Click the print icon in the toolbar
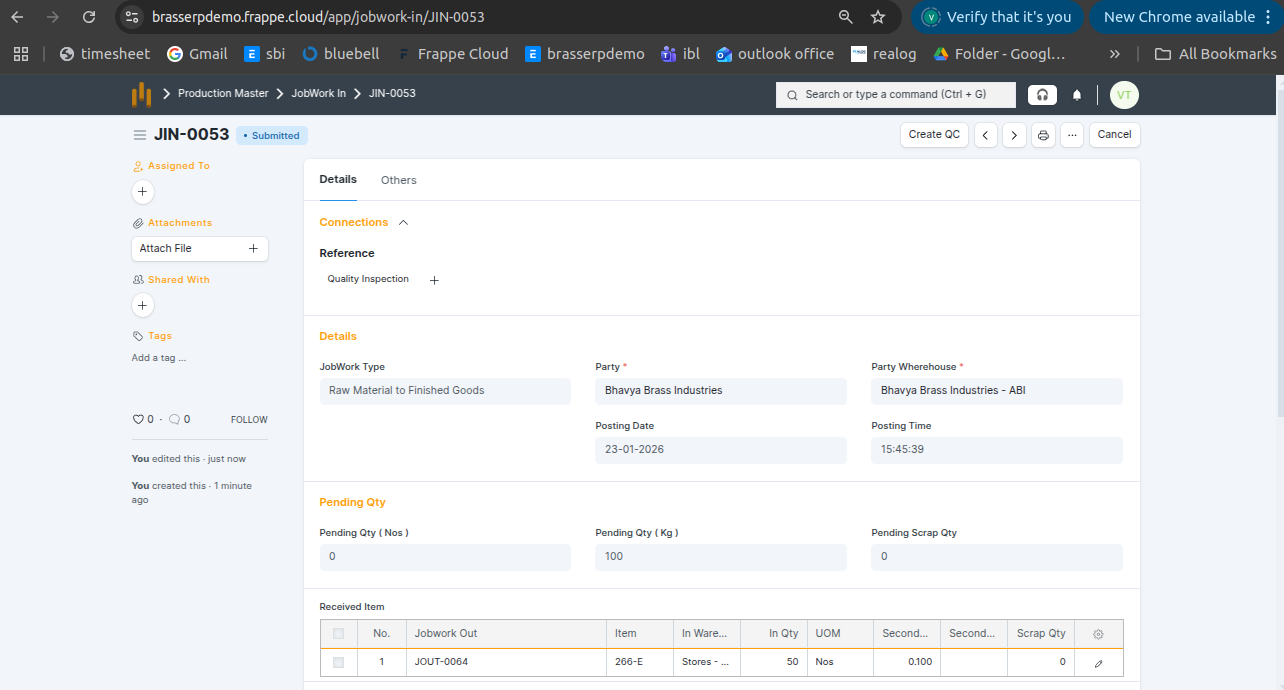Image resolution: width=1284 pixels, height=690 pixels. coord(1043,135)
